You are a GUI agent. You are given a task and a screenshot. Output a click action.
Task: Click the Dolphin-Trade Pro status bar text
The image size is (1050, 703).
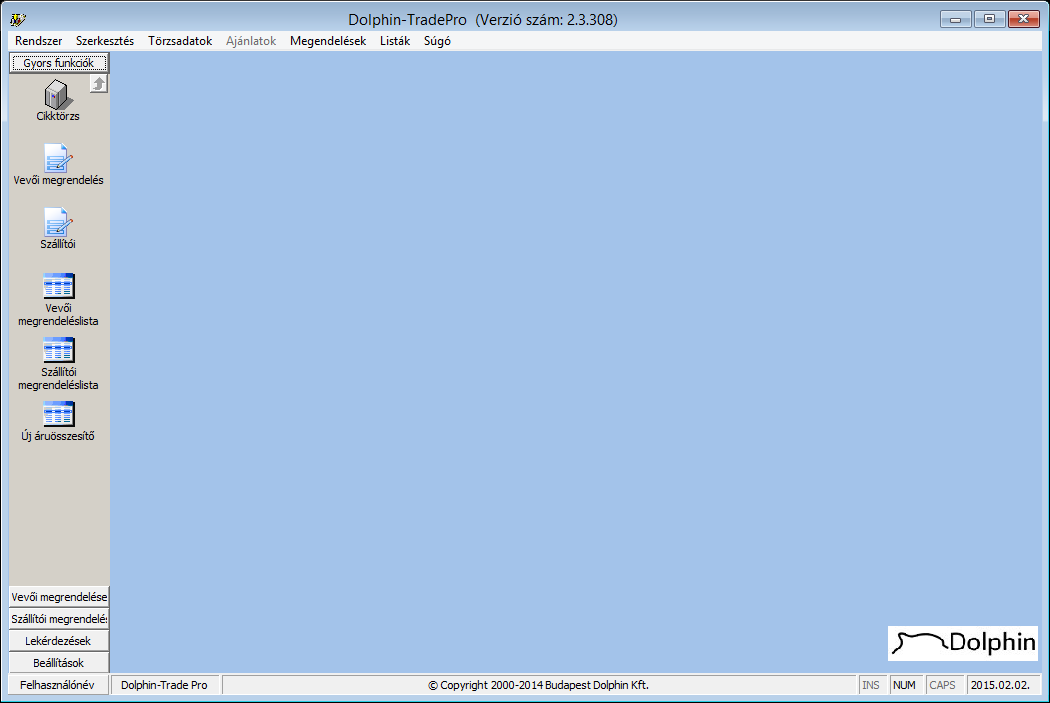coord(164,685)
